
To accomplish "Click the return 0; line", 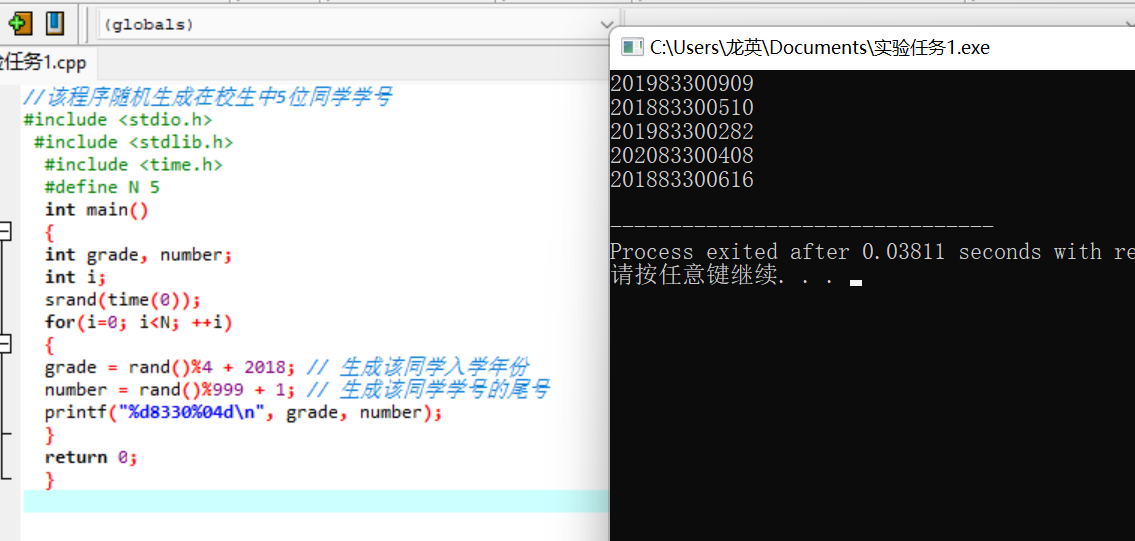I will point(90,458).
